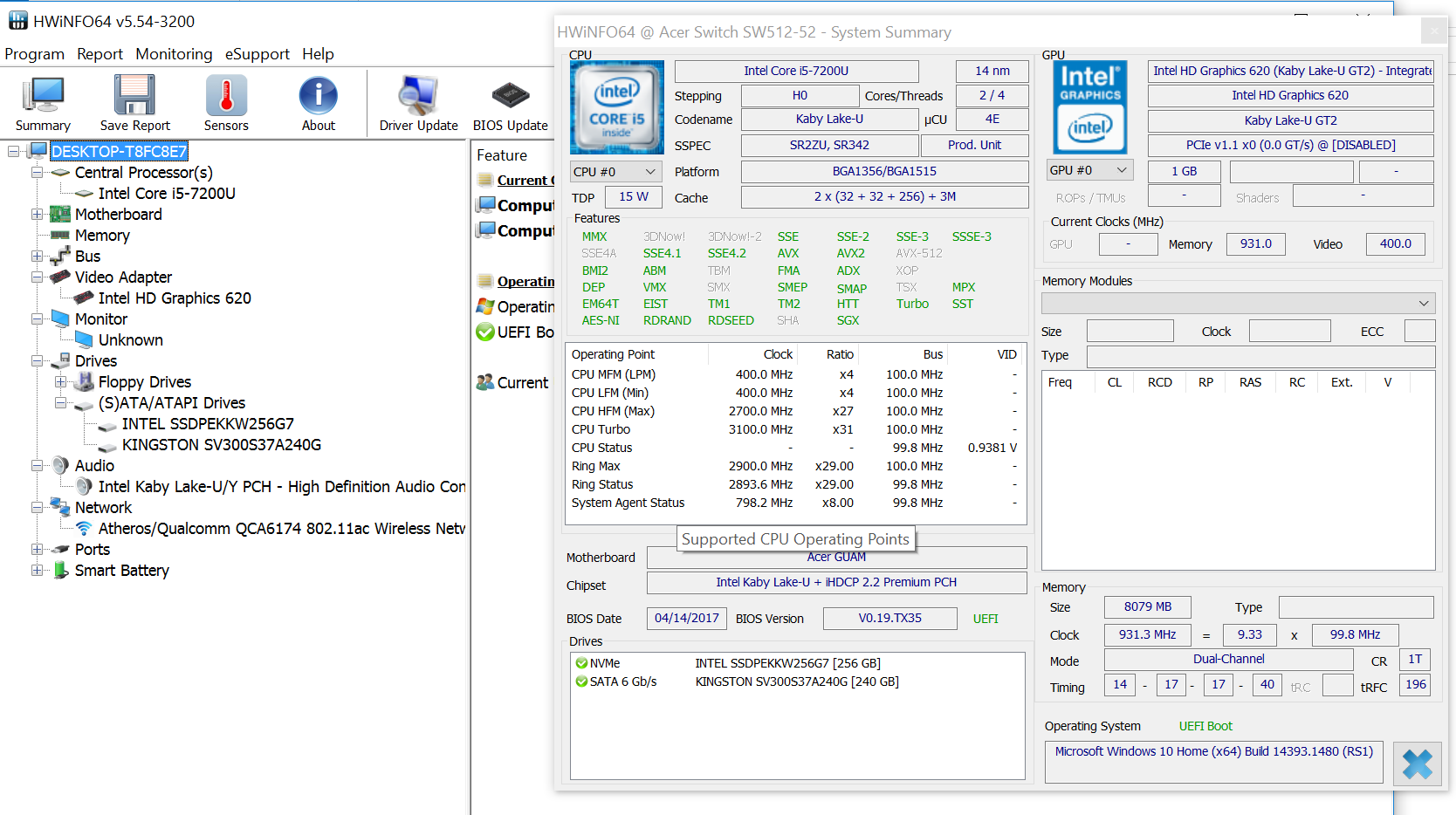
Task: Select the Memory tree item
Action: click(102, 235)
